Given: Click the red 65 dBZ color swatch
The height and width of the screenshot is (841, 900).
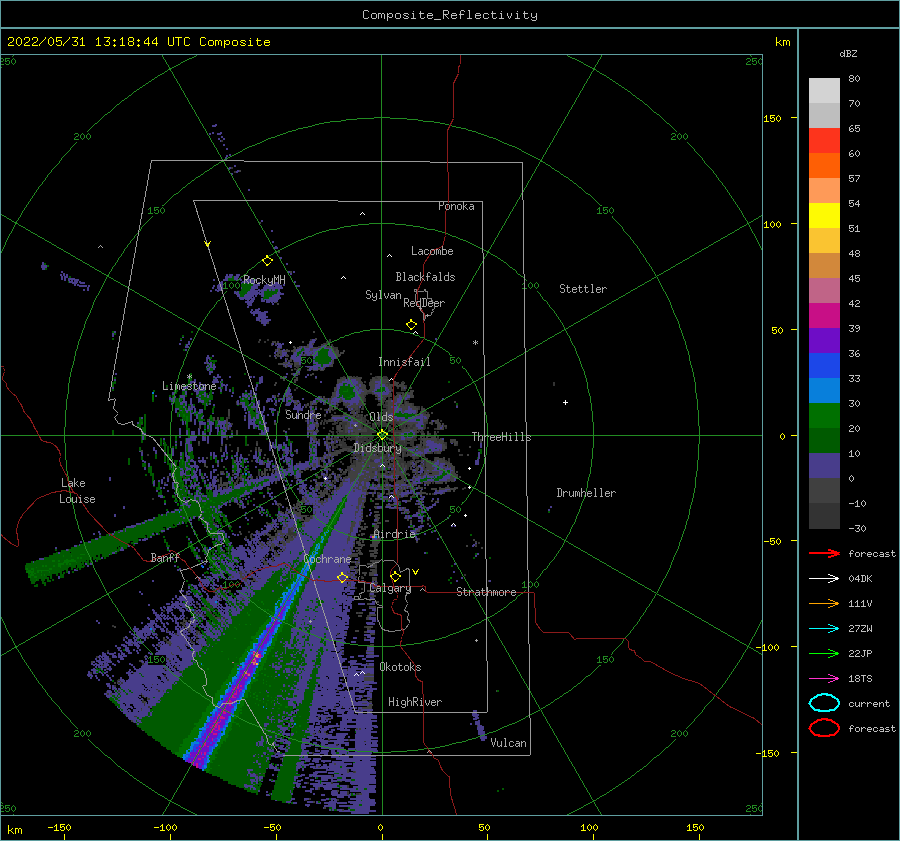Looking at the screenshot, I should (824, 140).
